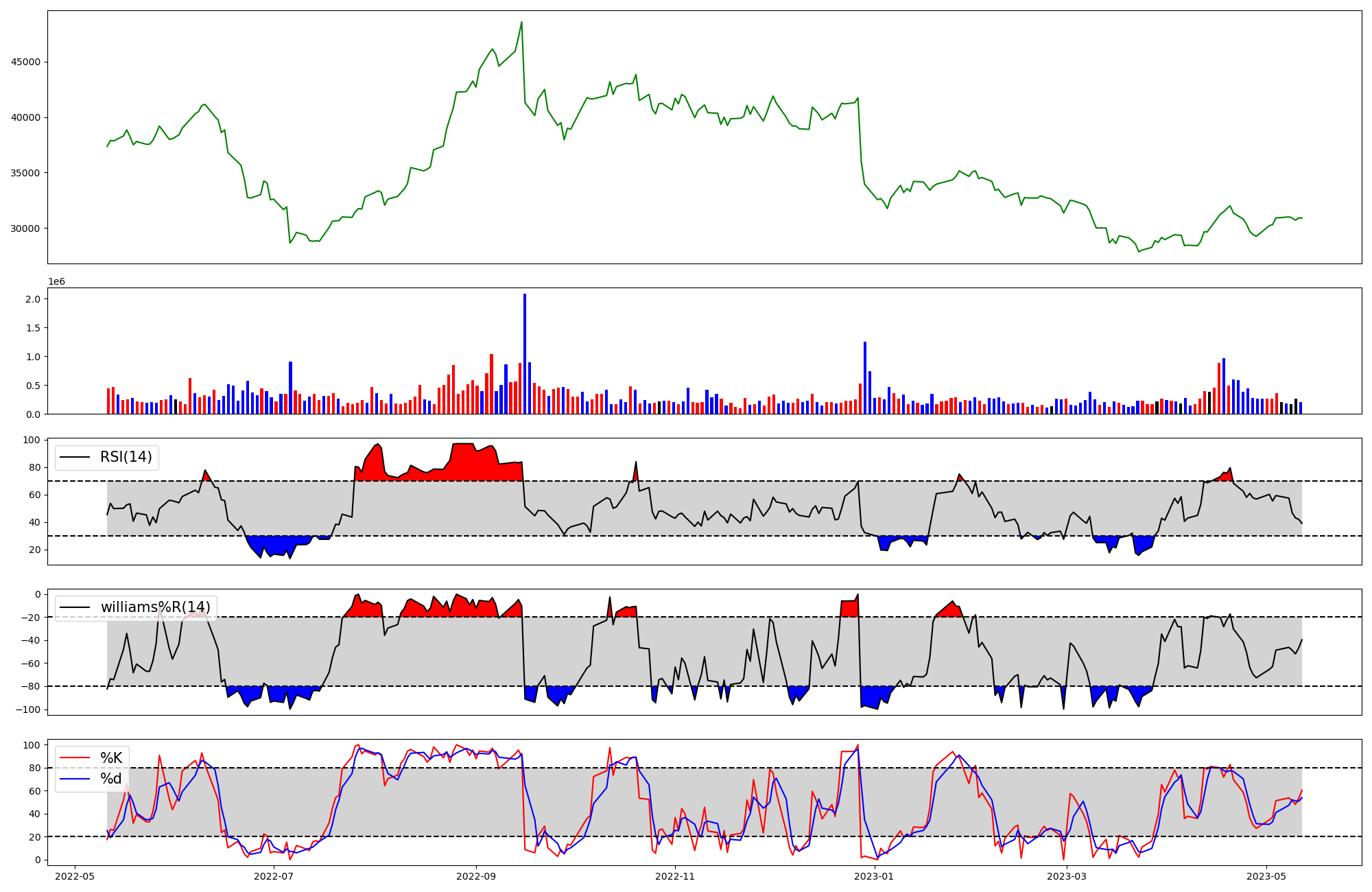Click the 45000 price axis tick label

[25, 62]
